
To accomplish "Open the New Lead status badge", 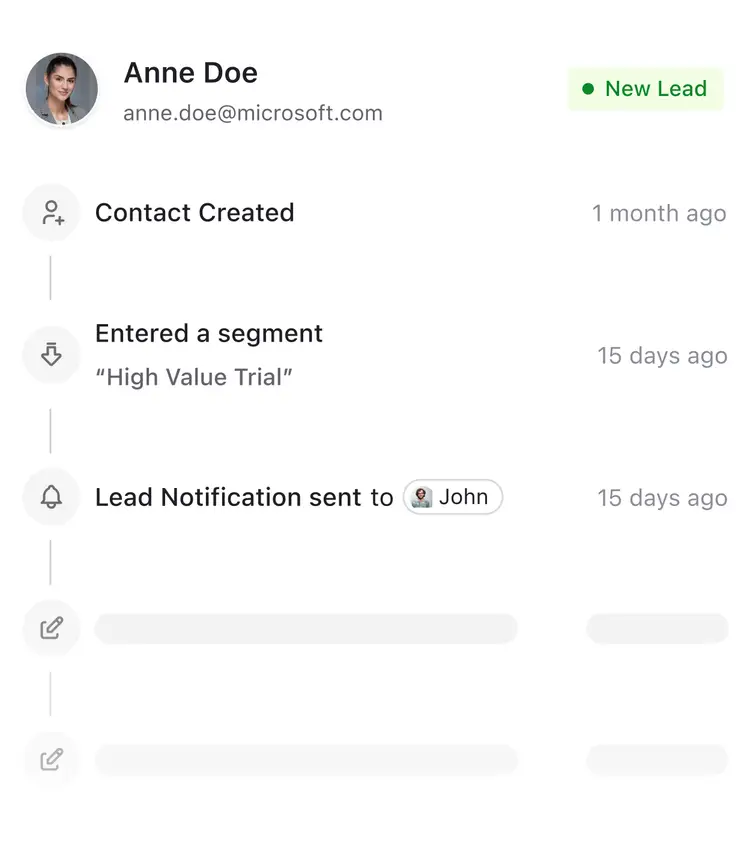I will coord(645,89).
